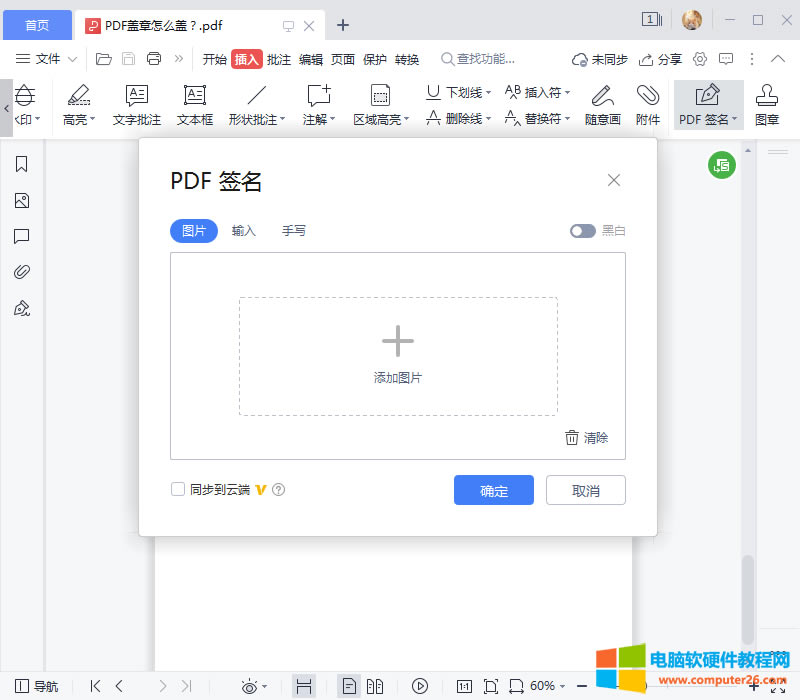Image resolution: width=800 pixels, height=700 pixels.
Task: Open settings gear icon in top bar
Action: click(x=700, y=59)
